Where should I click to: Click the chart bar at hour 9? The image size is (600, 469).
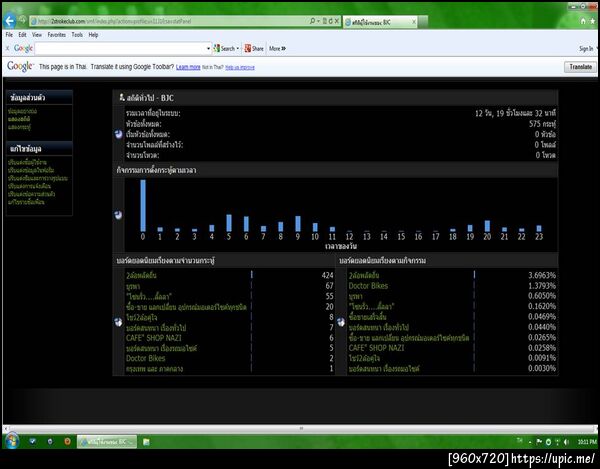pos(298,223)
